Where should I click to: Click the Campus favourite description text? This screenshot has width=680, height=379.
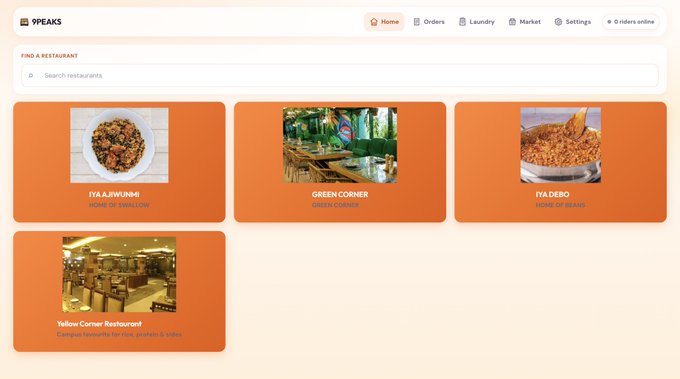119,334
